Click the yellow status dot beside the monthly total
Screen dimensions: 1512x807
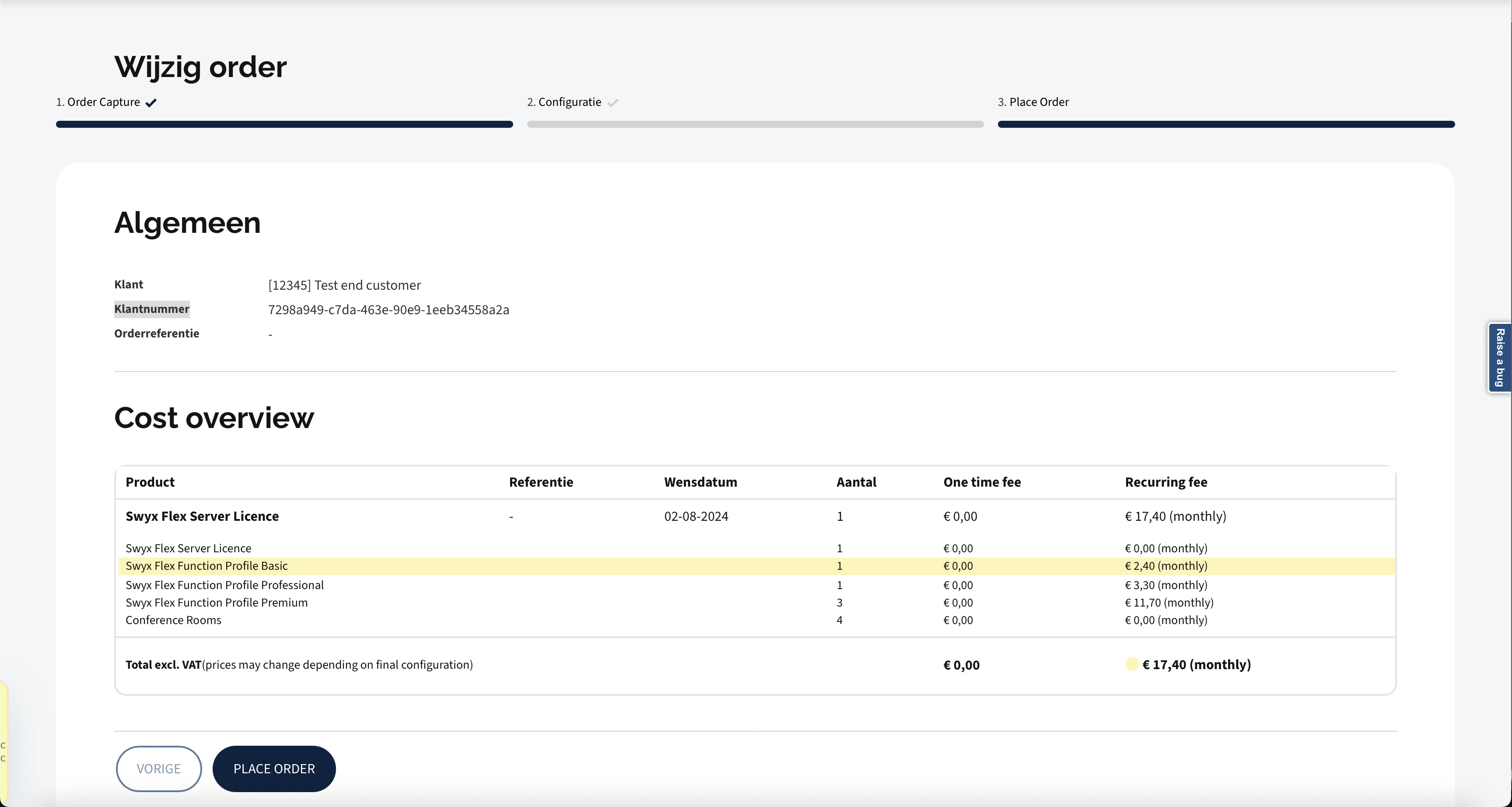click(1132, 665)
